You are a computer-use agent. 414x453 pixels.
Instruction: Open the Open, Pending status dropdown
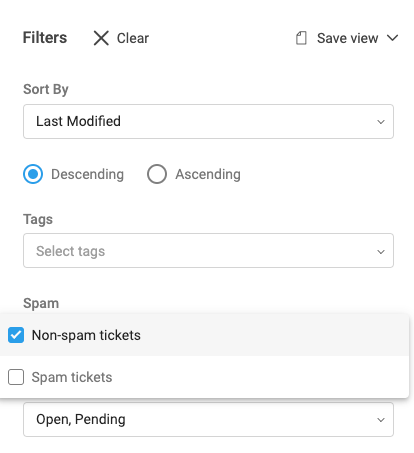pos(208,419)
